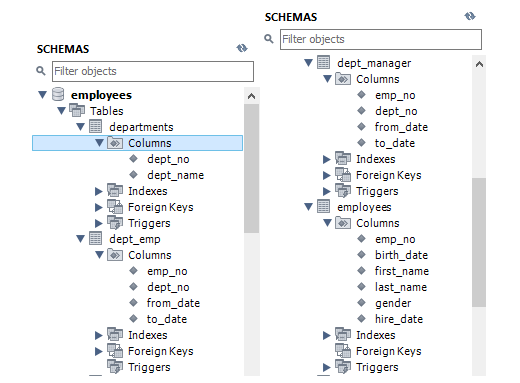
Task: Click the magnifier icon in left panel
Action: click(41, 71)
